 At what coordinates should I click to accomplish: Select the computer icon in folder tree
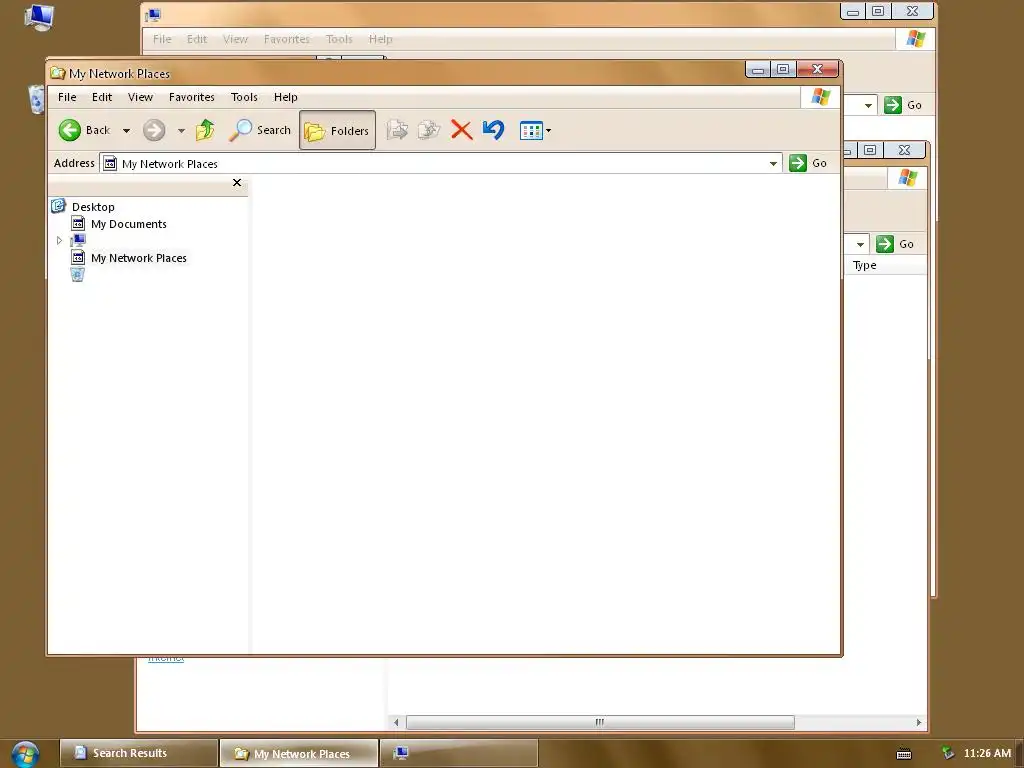[78, 240]
